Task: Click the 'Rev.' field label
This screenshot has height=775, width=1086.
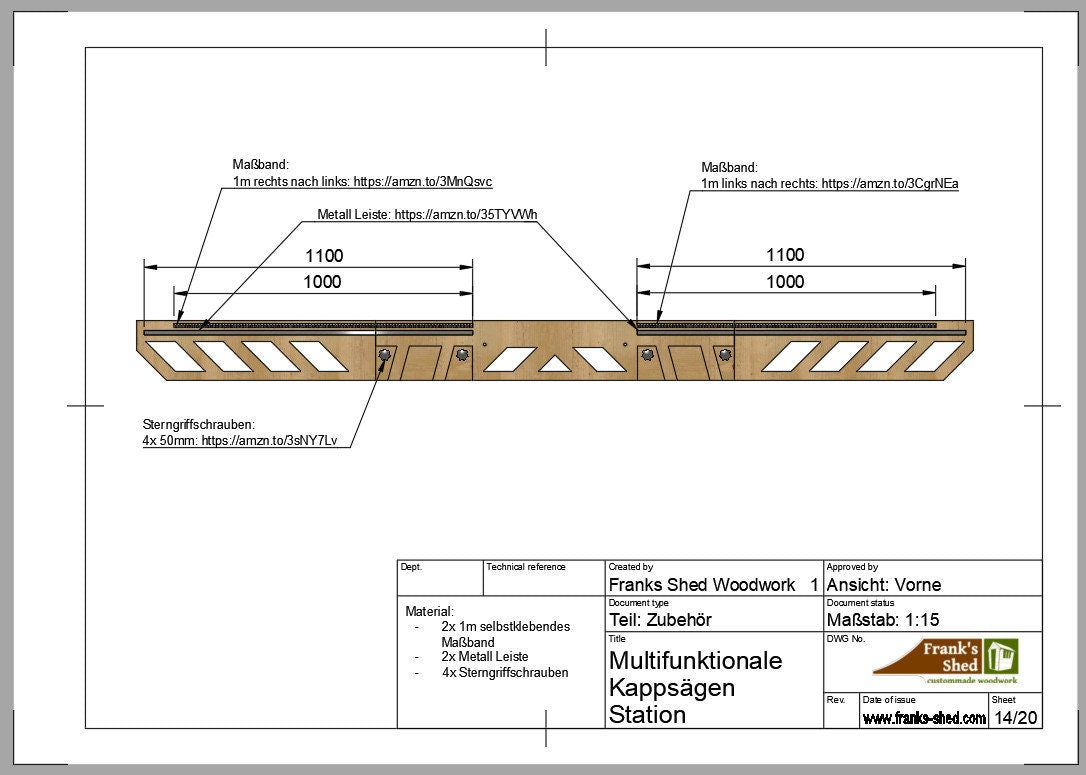Action: [836, 700]
